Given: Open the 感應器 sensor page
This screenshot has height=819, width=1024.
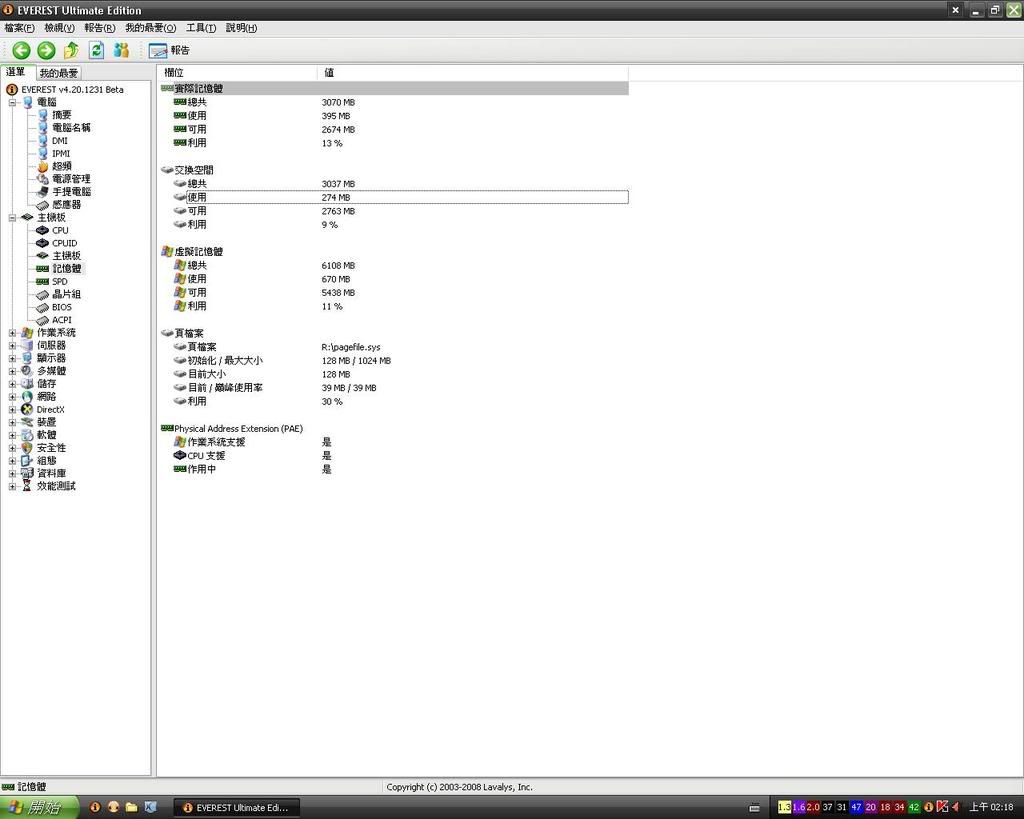Looking at the screenshot, I should pos(67,204).
